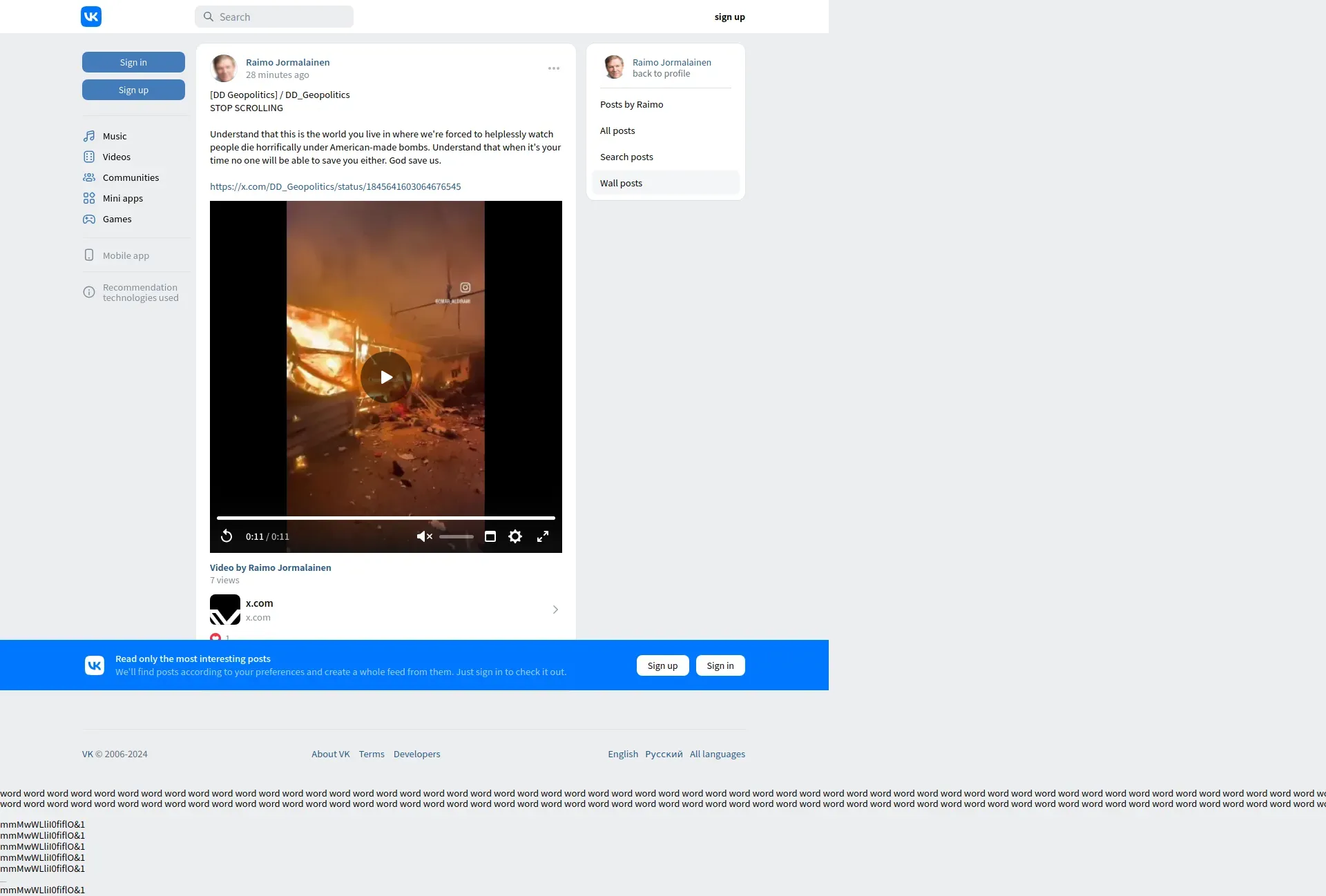Replay the video with restart icon
The image size is (1326, 896).
[227, 536]
